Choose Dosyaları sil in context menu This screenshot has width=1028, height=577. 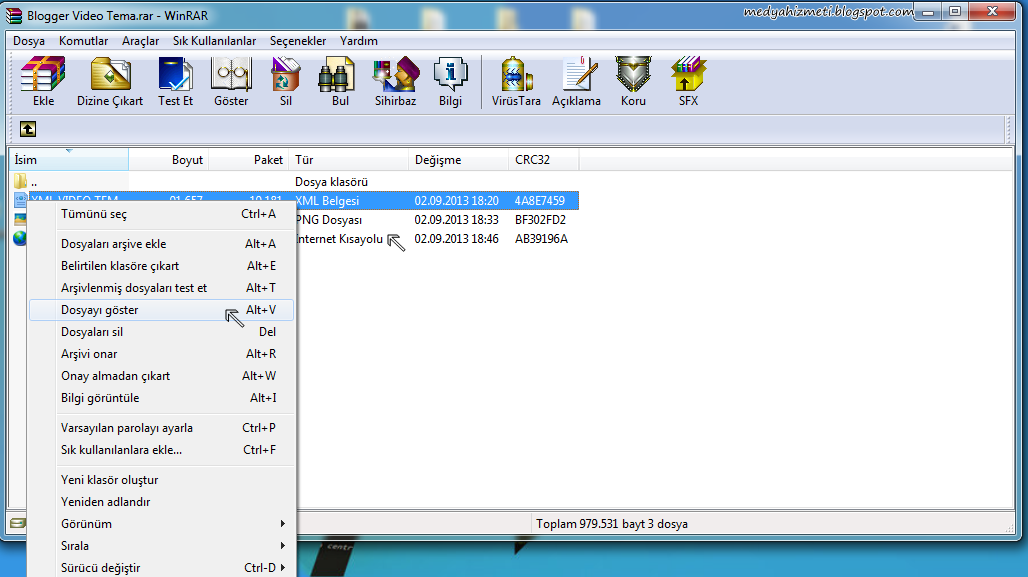[161, 332]
